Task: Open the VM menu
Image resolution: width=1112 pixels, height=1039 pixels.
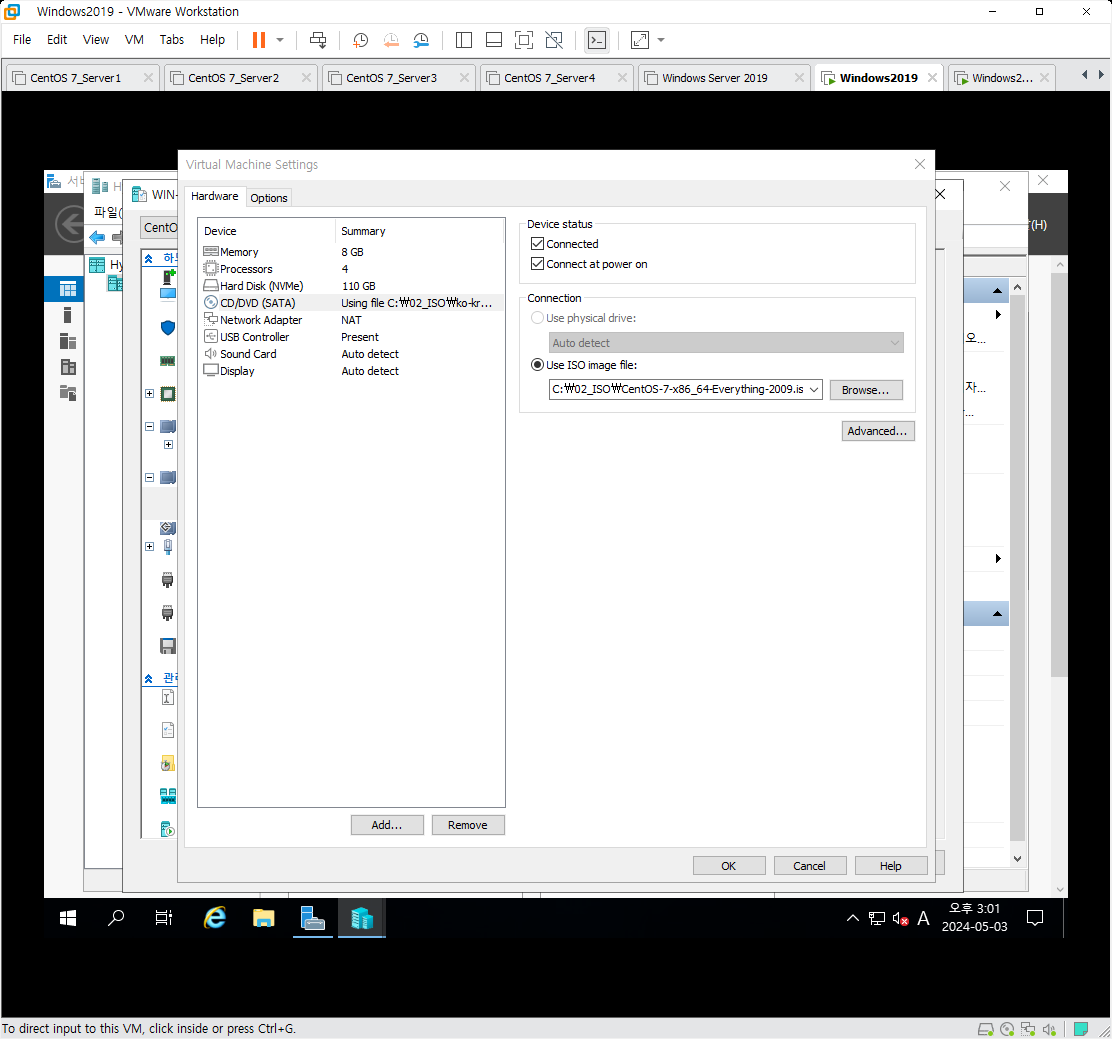Action: click(x=134, y=40)
